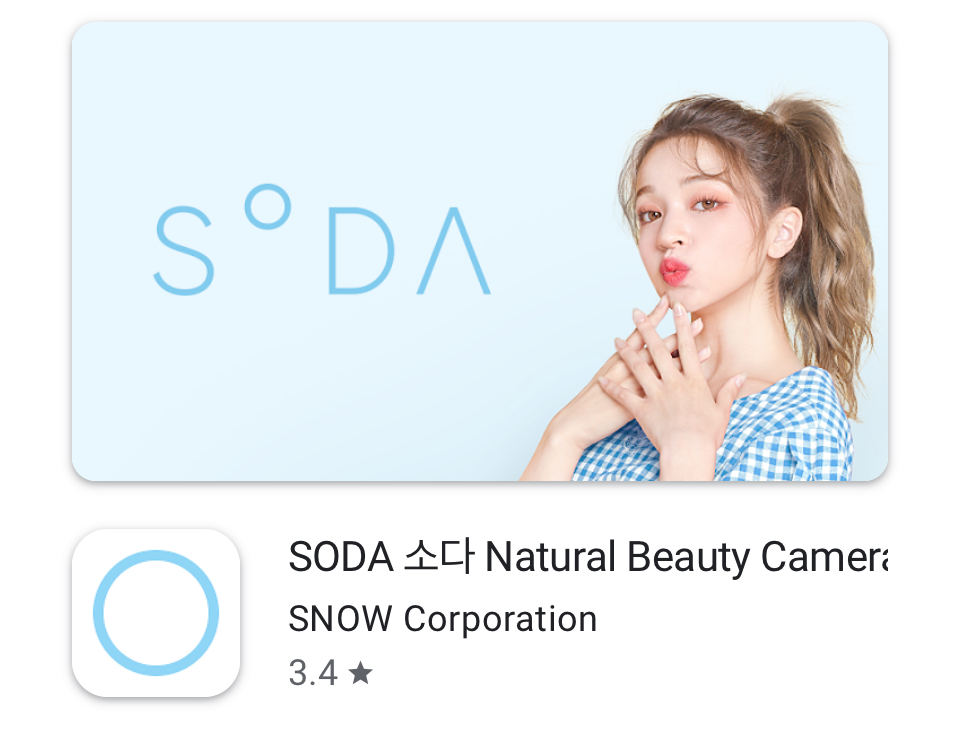
Task: Click the small circle 'O' in SODA logo
Action: [268, 207]
